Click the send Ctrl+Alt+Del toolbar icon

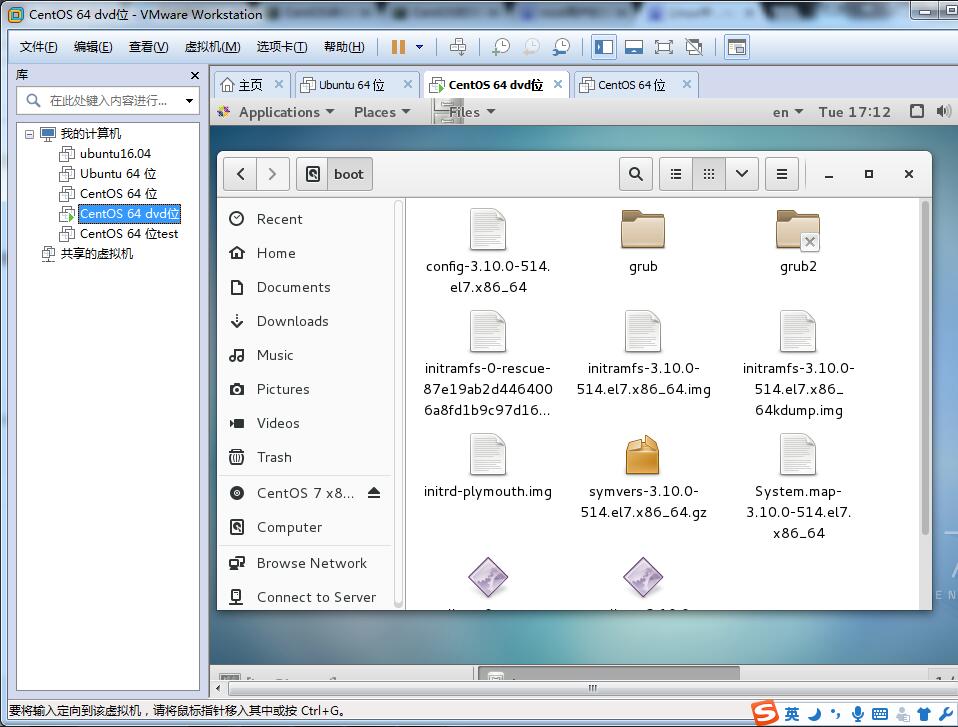click(458, 47)
